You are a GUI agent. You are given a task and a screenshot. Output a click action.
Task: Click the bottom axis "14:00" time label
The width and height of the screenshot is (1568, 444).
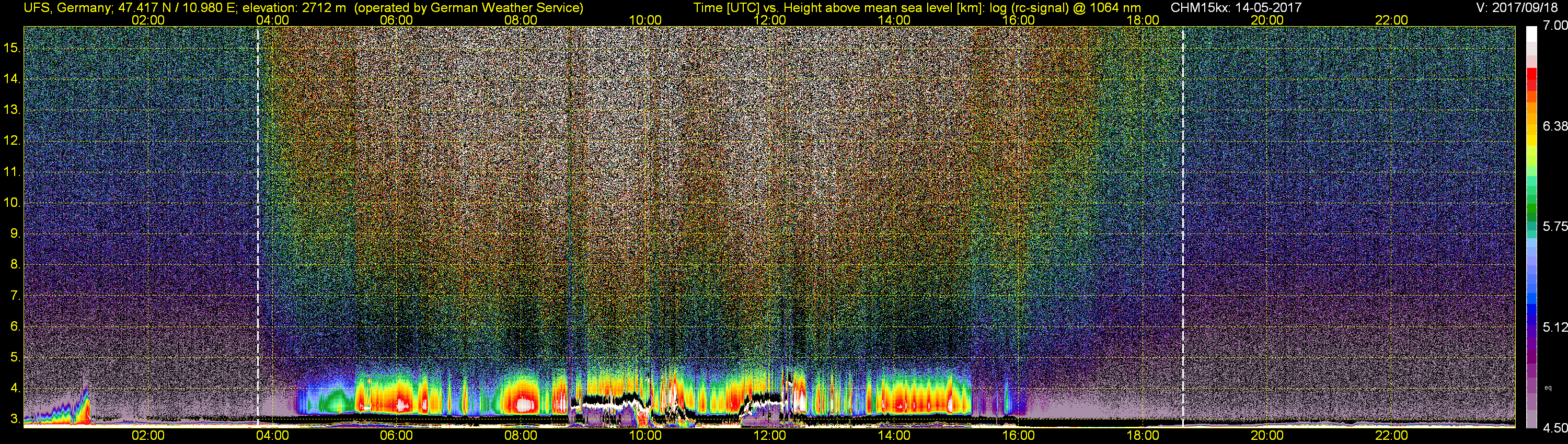(x=894, y=436)
